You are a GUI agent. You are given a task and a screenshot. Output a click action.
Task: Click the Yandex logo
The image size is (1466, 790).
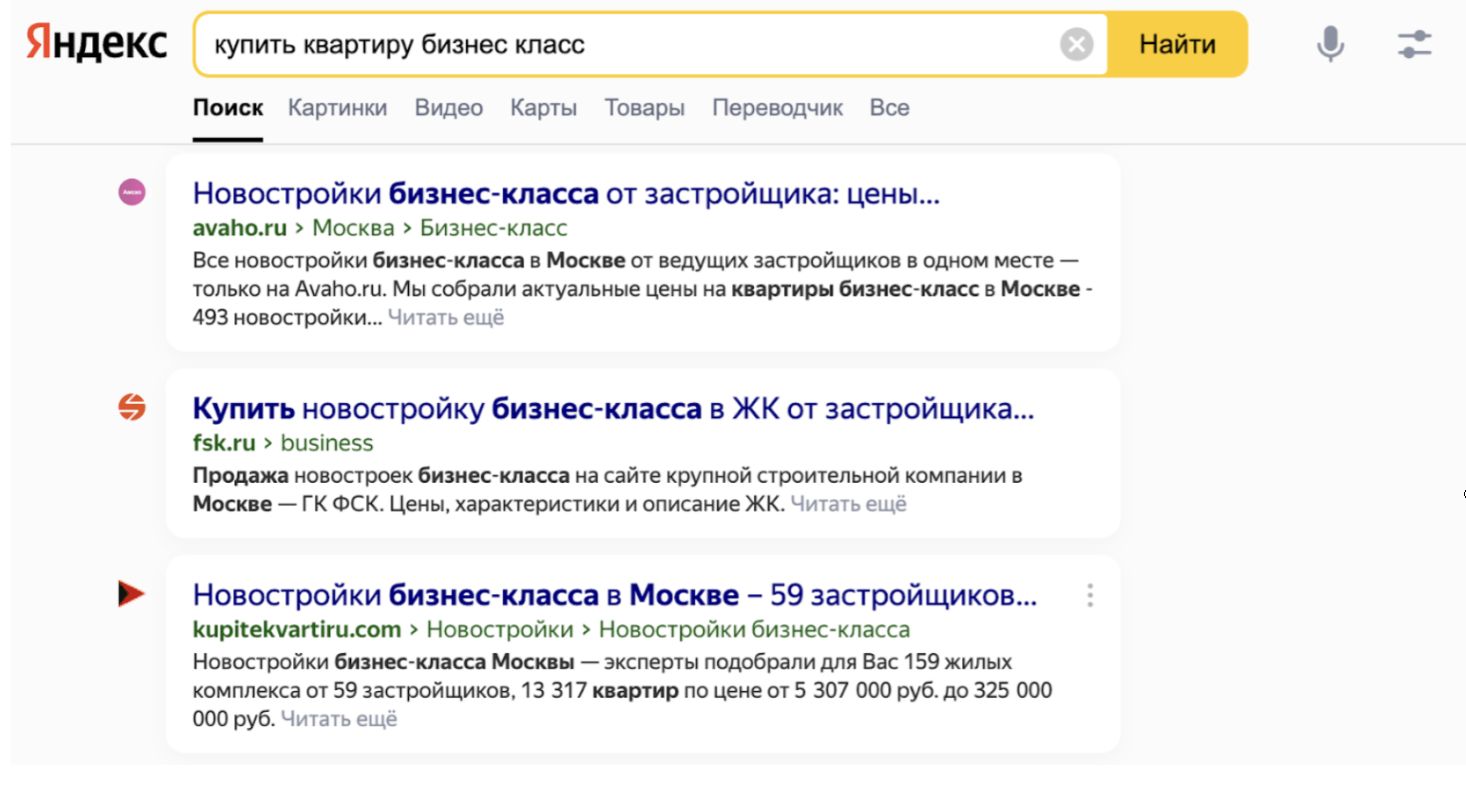coord(96,43)
